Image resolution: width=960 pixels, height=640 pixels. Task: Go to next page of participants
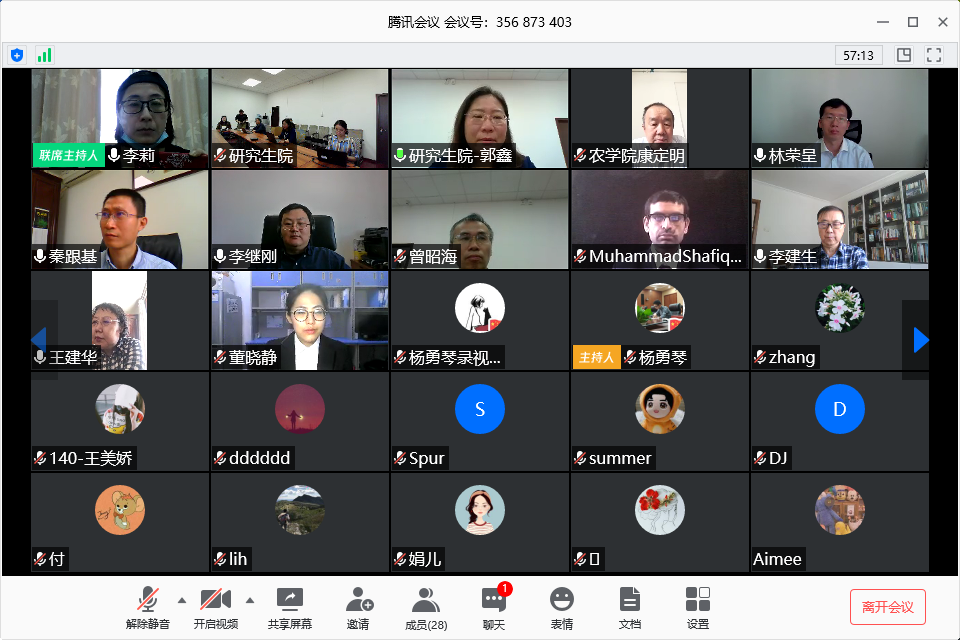click(x=920, y=340)
